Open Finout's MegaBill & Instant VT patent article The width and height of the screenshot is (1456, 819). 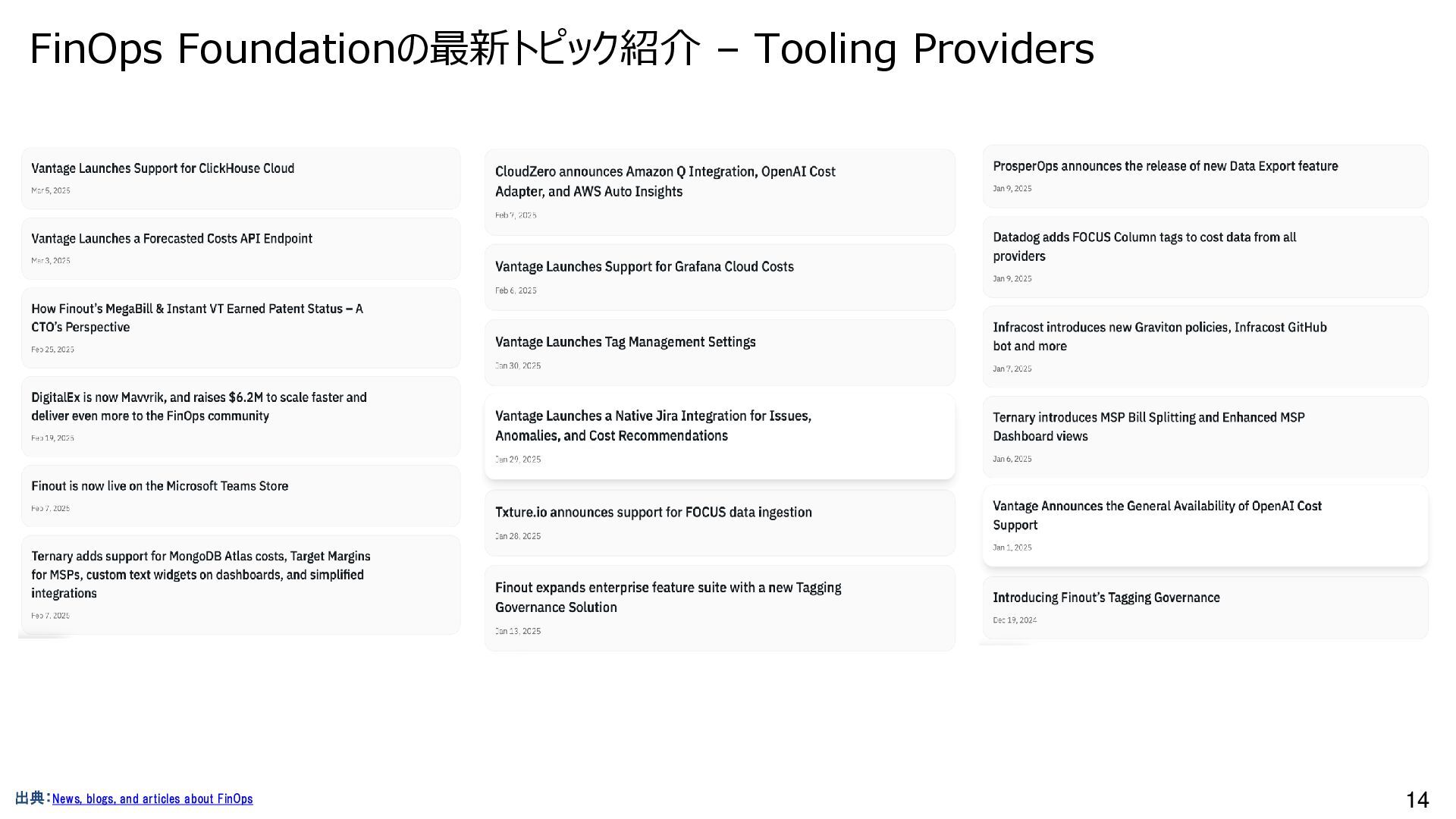click(x=240, y=328)
